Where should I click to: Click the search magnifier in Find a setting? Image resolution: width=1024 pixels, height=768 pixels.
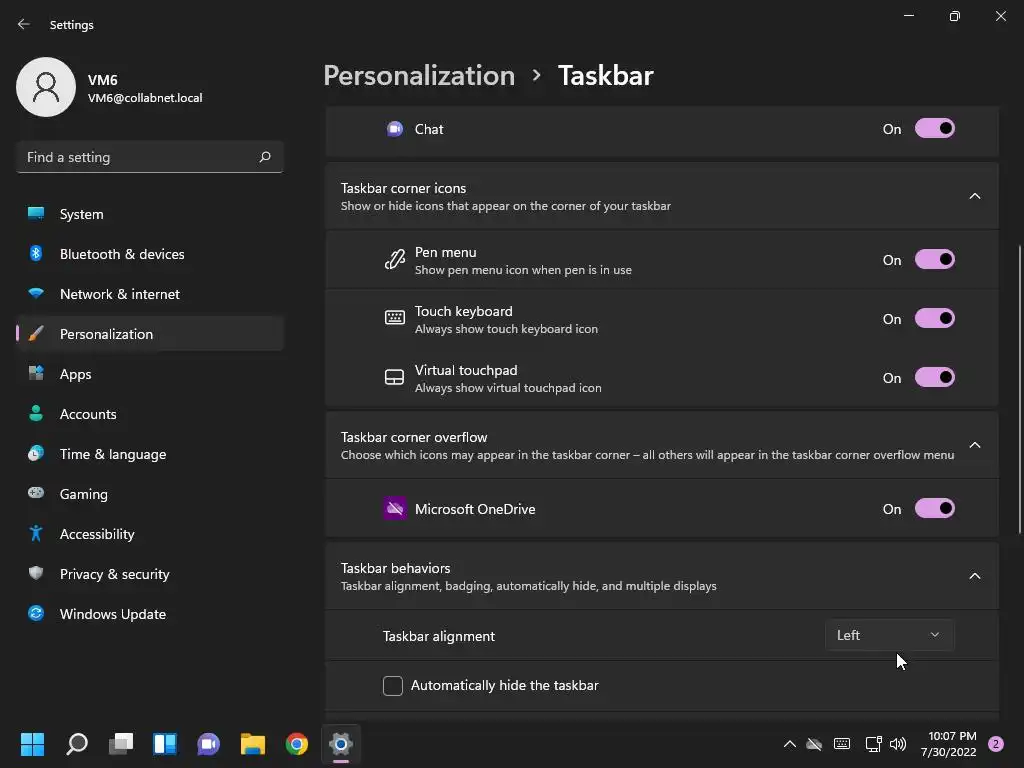(x=264, y=157)
